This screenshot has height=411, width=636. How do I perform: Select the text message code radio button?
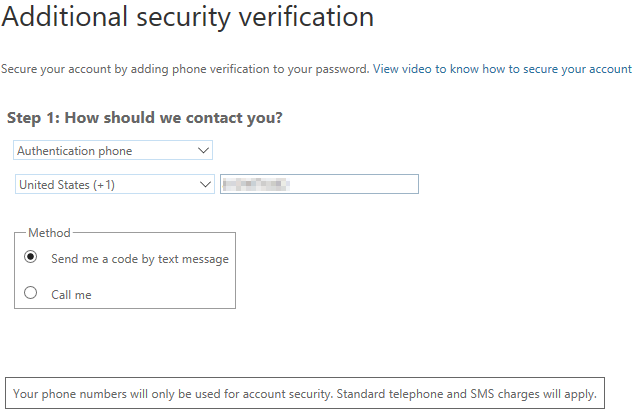point(31,258)
